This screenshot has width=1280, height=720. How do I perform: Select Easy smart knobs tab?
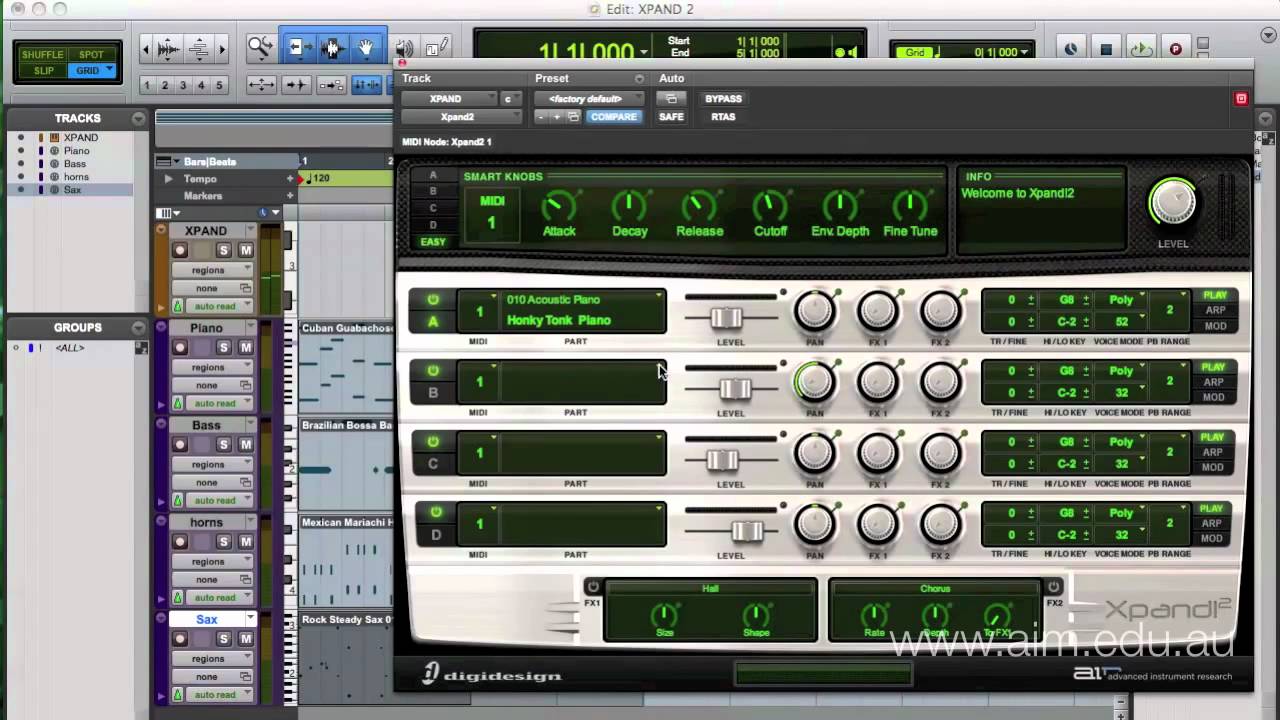(433, 242)
